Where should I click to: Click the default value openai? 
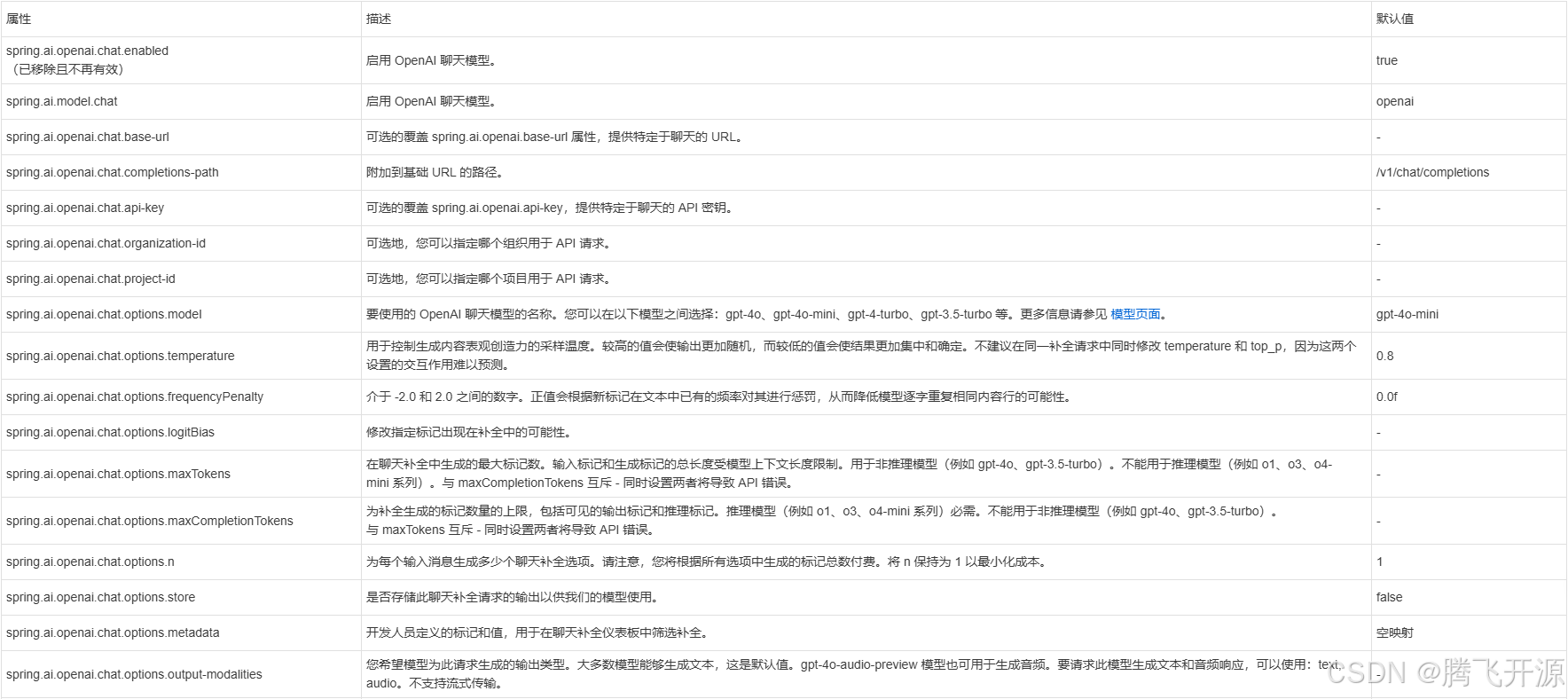click(1395, 101)
